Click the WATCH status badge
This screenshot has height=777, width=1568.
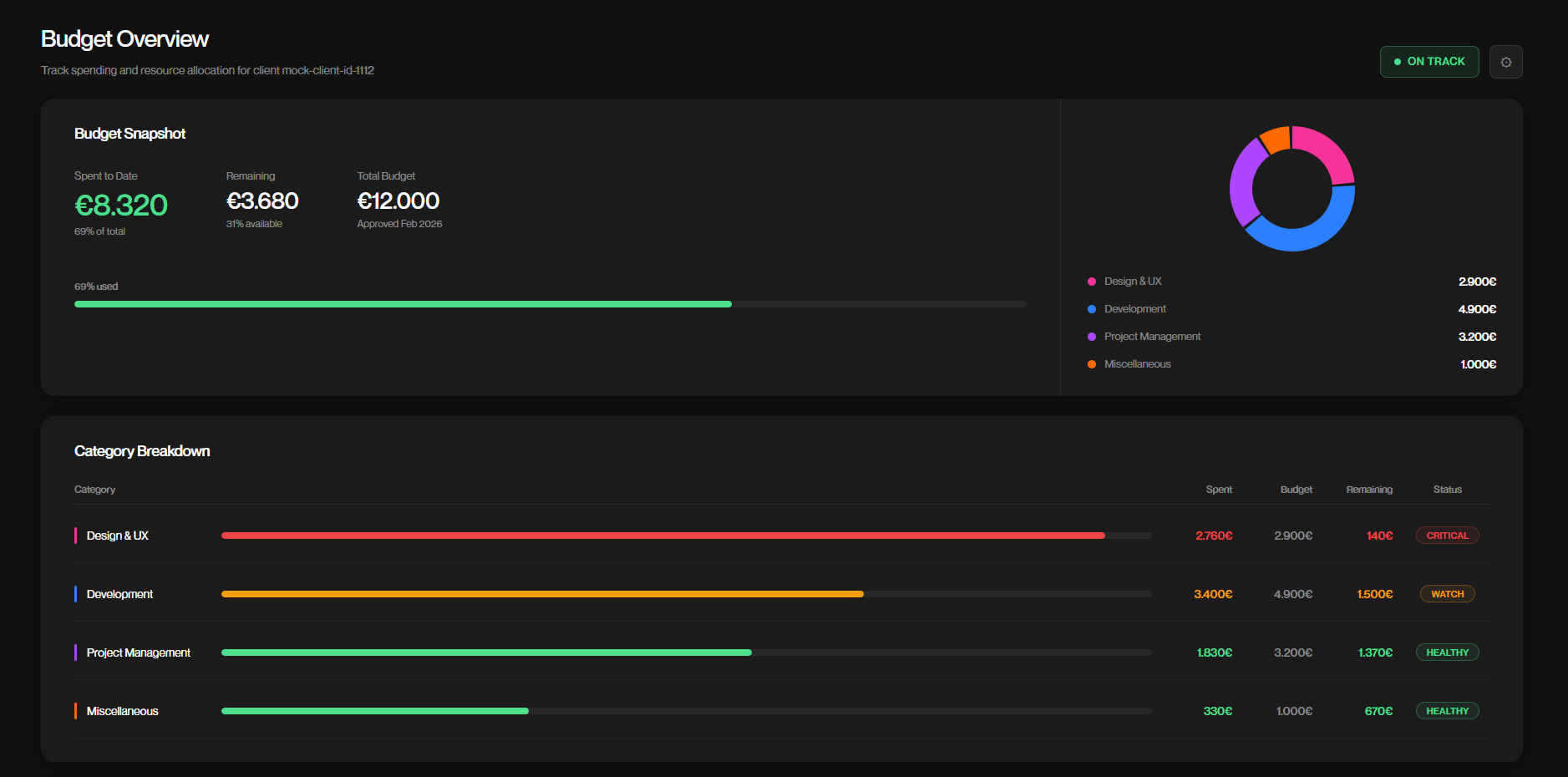pos(1447,594)
